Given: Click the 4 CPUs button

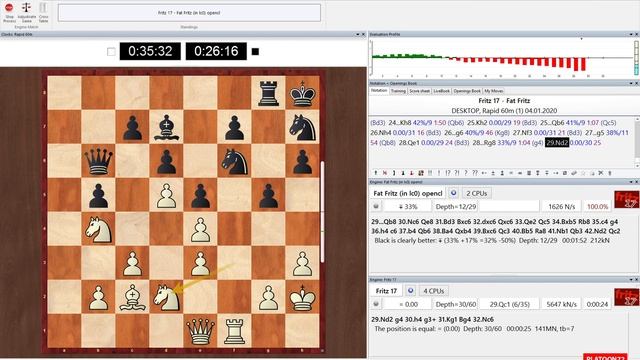Looking at the screenshot, I should click(433, 291).
